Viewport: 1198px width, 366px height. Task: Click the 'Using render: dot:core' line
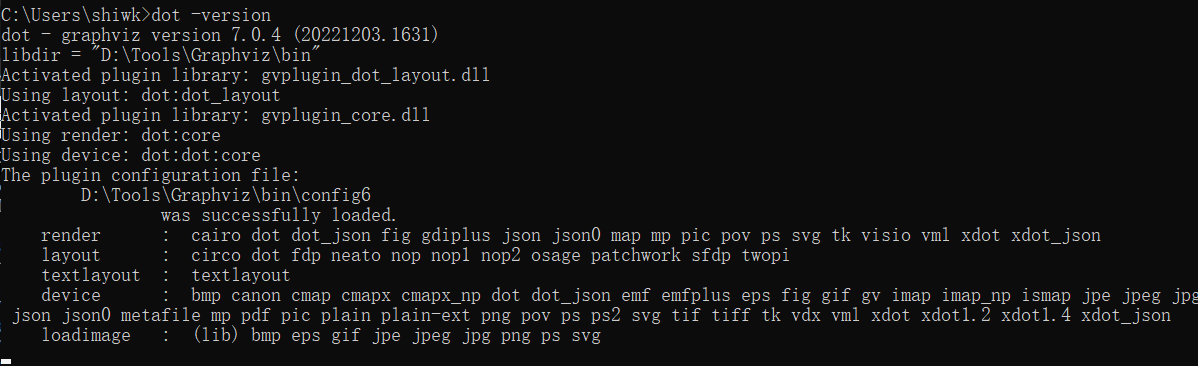111,135
